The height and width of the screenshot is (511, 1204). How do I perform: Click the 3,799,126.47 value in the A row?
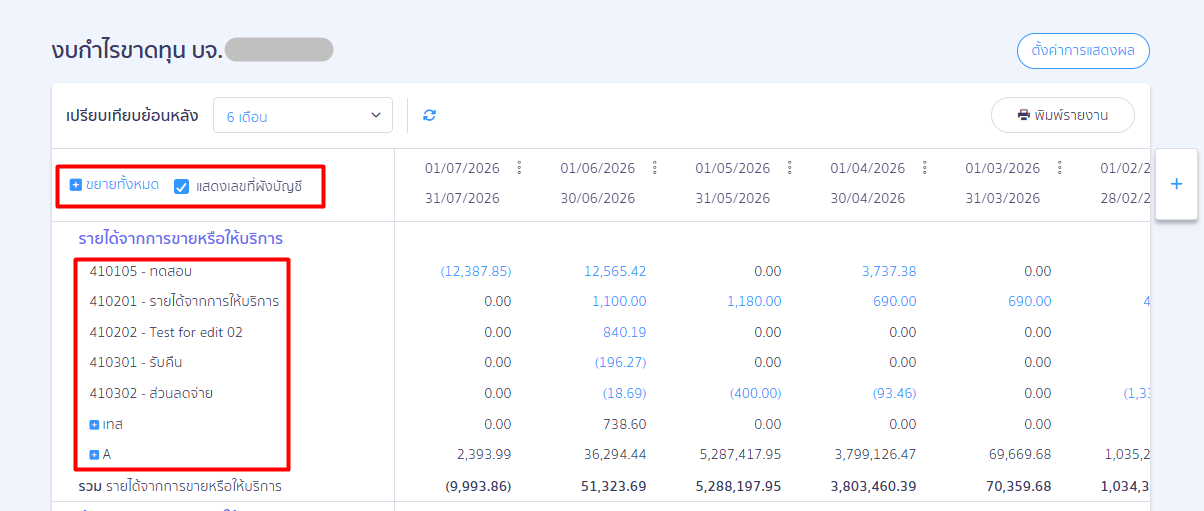[x=876, y=455]
